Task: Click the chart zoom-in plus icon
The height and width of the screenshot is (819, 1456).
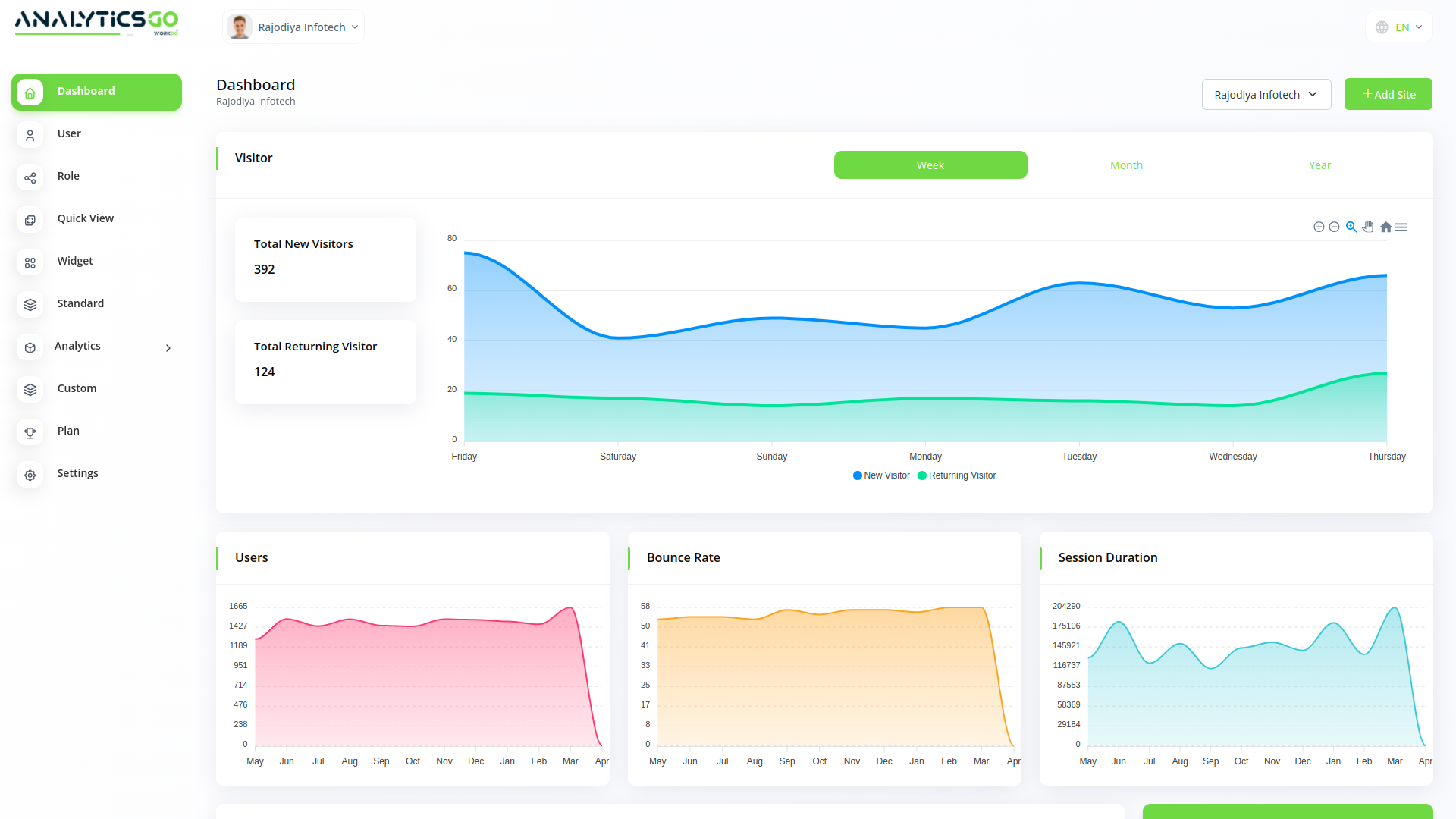Action: [x=1319, y=227]
